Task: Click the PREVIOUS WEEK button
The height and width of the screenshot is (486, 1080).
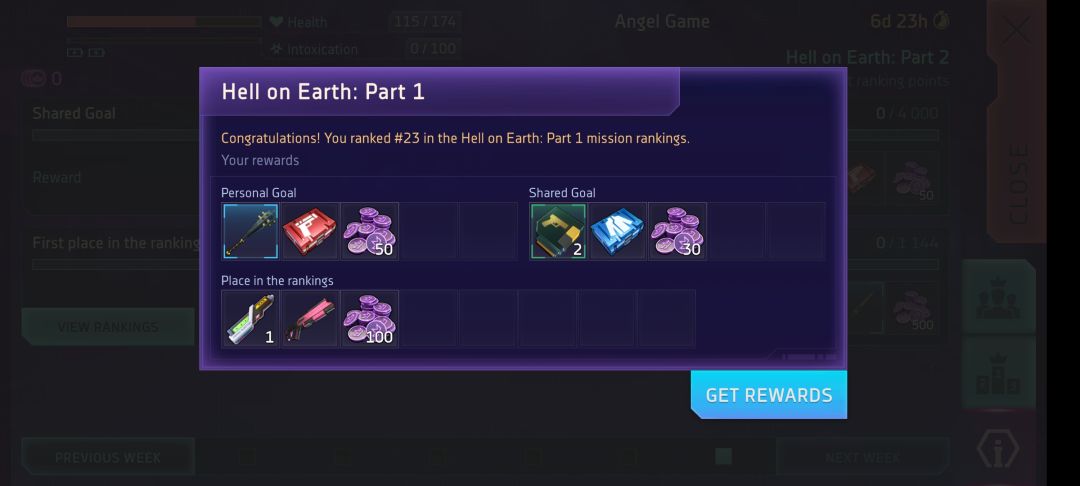Action: [x=107, y=457]
